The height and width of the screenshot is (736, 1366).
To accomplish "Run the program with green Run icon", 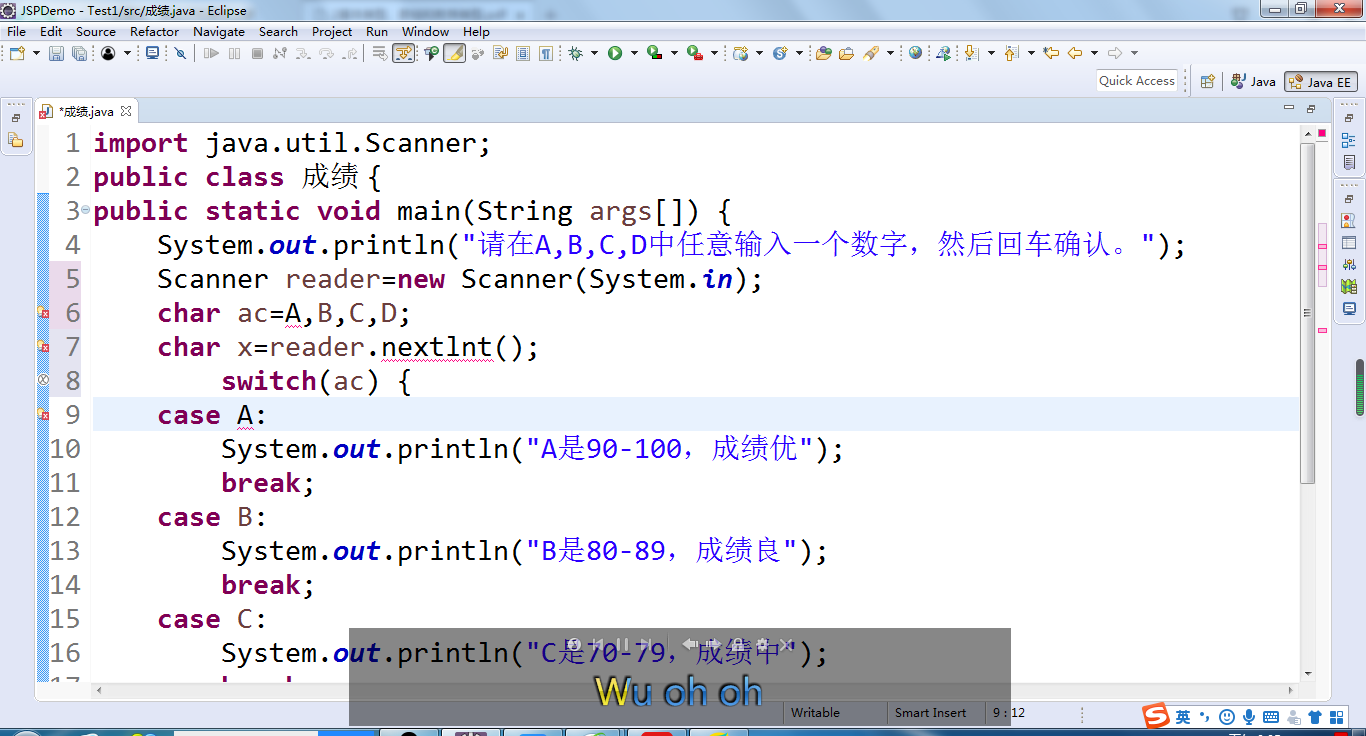I will [x=615, y=53].
